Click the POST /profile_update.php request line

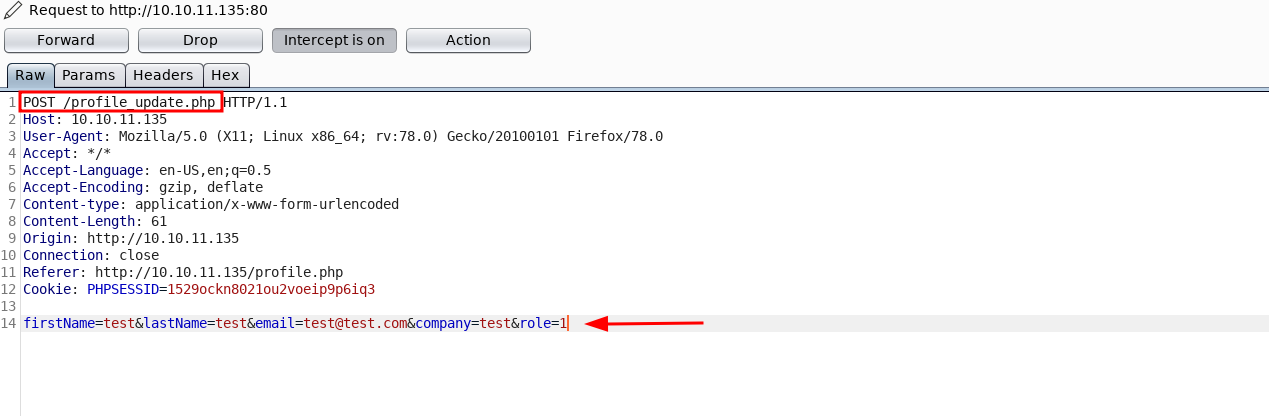pyautogui.click(x=119, y=102)
